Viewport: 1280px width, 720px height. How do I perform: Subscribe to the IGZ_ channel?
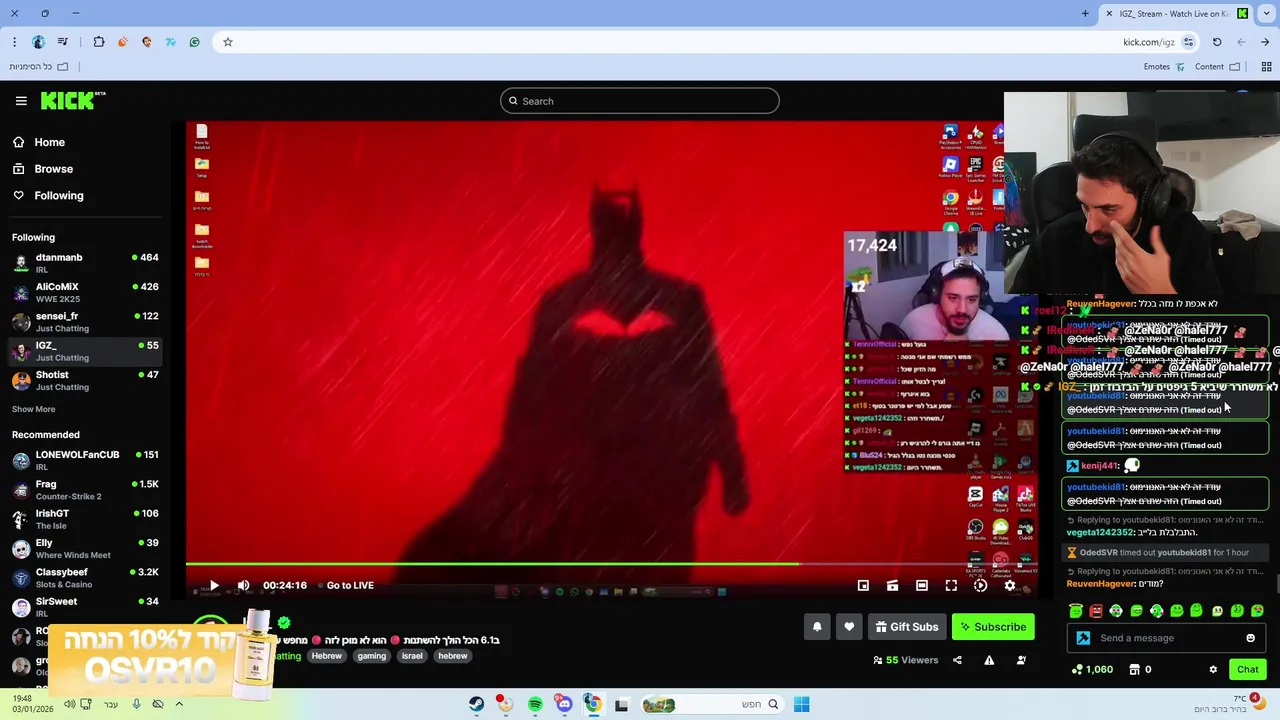(993, 627)
